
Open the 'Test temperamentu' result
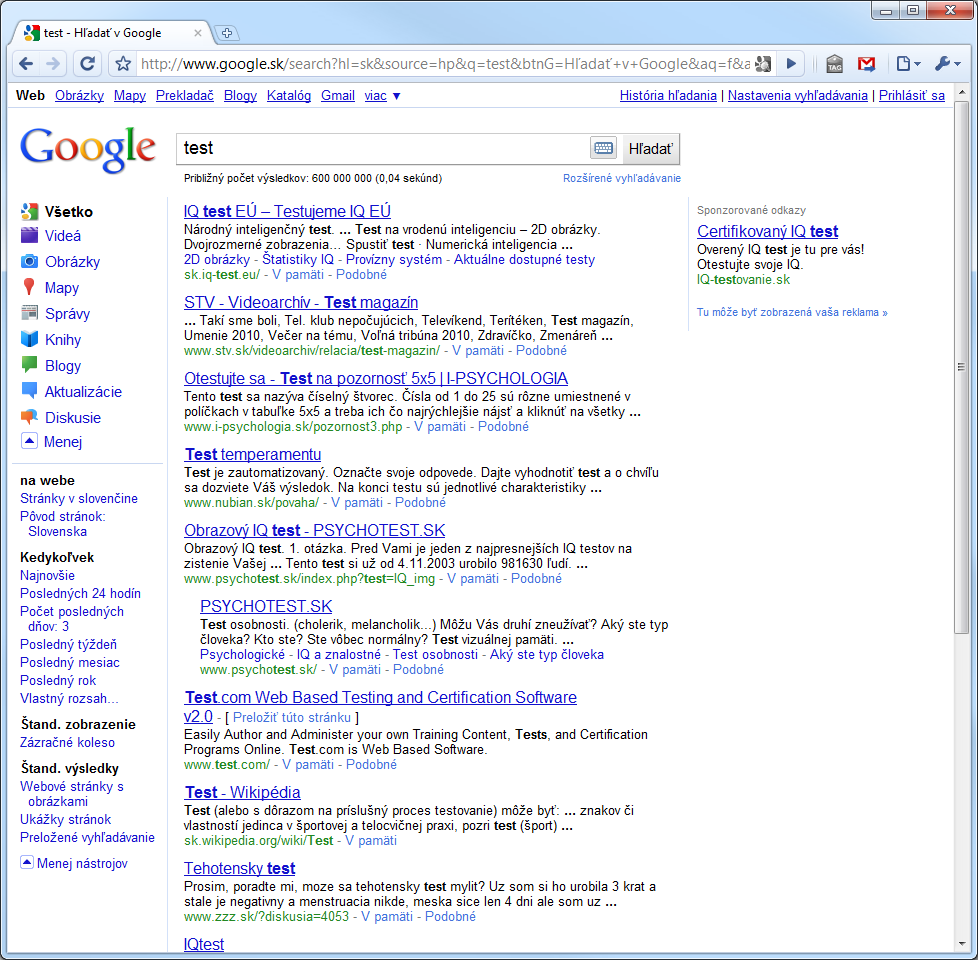(253, 455)
